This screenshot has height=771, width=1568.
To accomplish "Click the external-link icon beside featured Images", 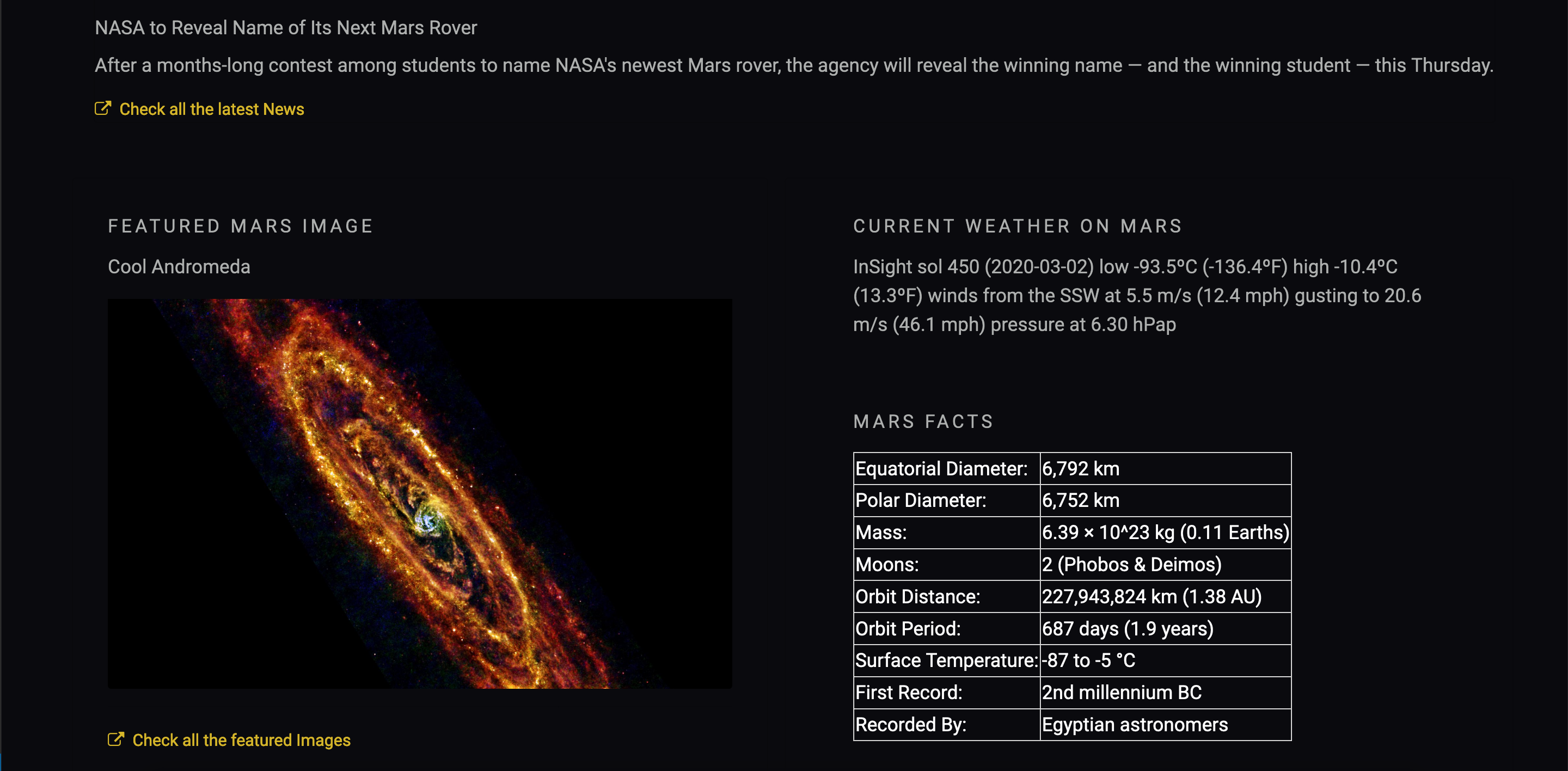I will coord(117,739).
